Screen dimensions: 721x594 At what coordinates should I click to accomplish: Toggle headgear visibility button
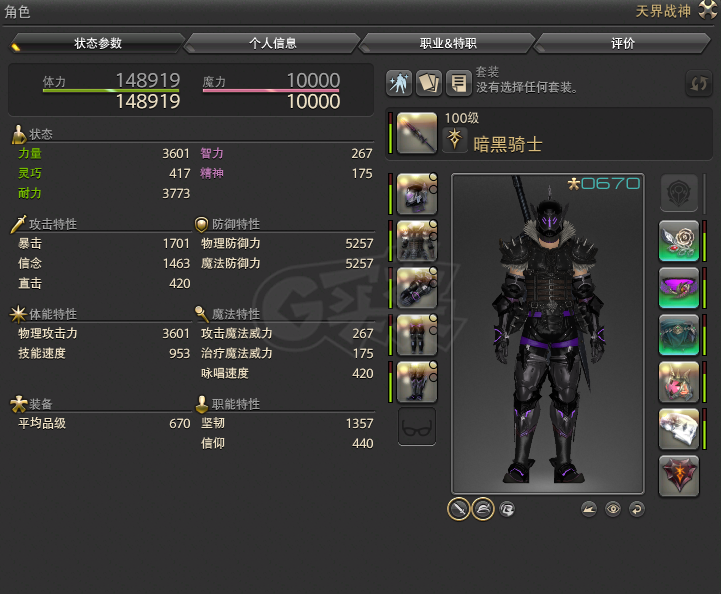483,509
